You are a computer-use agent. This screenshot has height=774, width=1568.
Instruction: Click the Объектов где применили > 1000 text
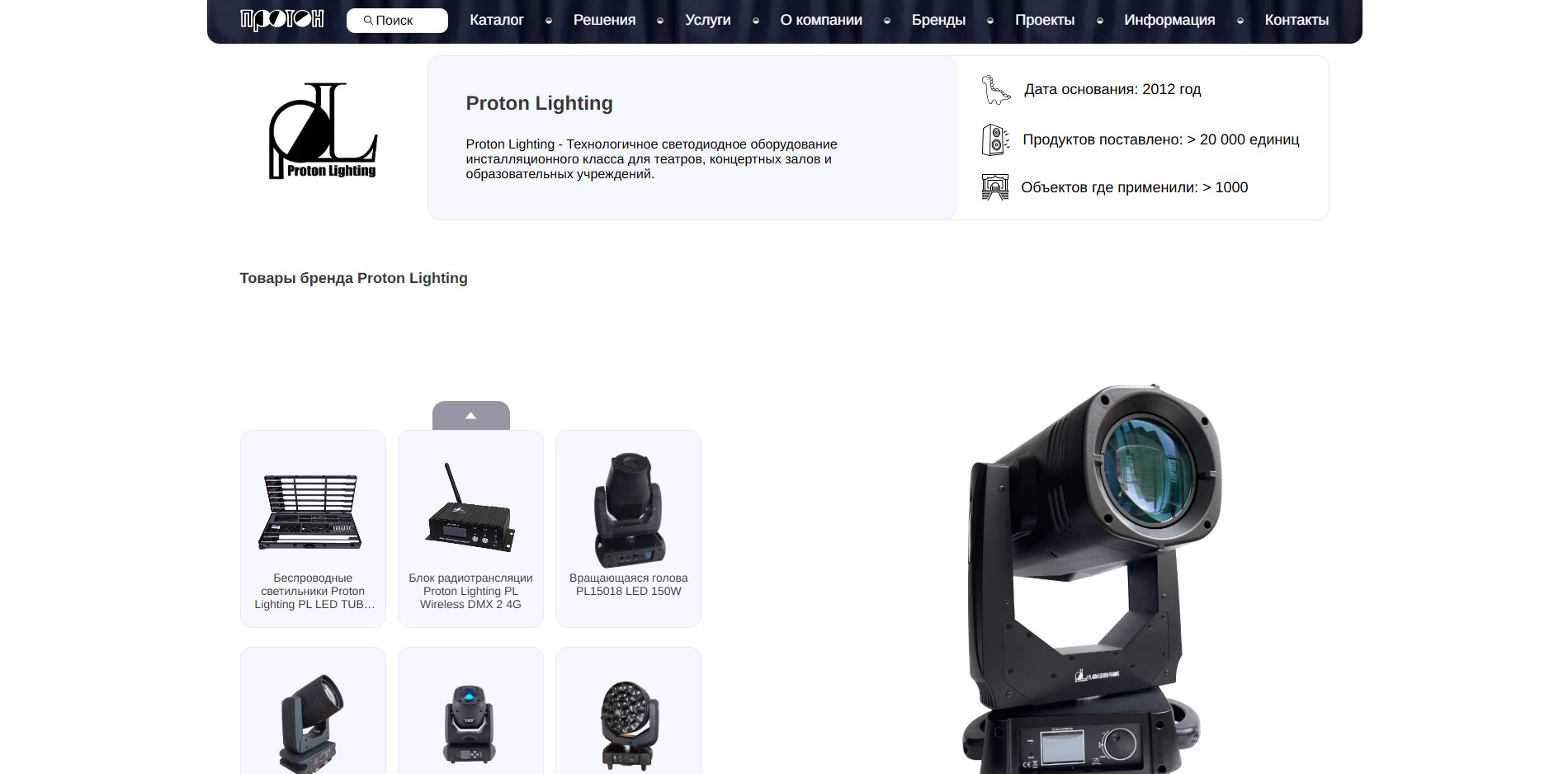point(1135,187)
